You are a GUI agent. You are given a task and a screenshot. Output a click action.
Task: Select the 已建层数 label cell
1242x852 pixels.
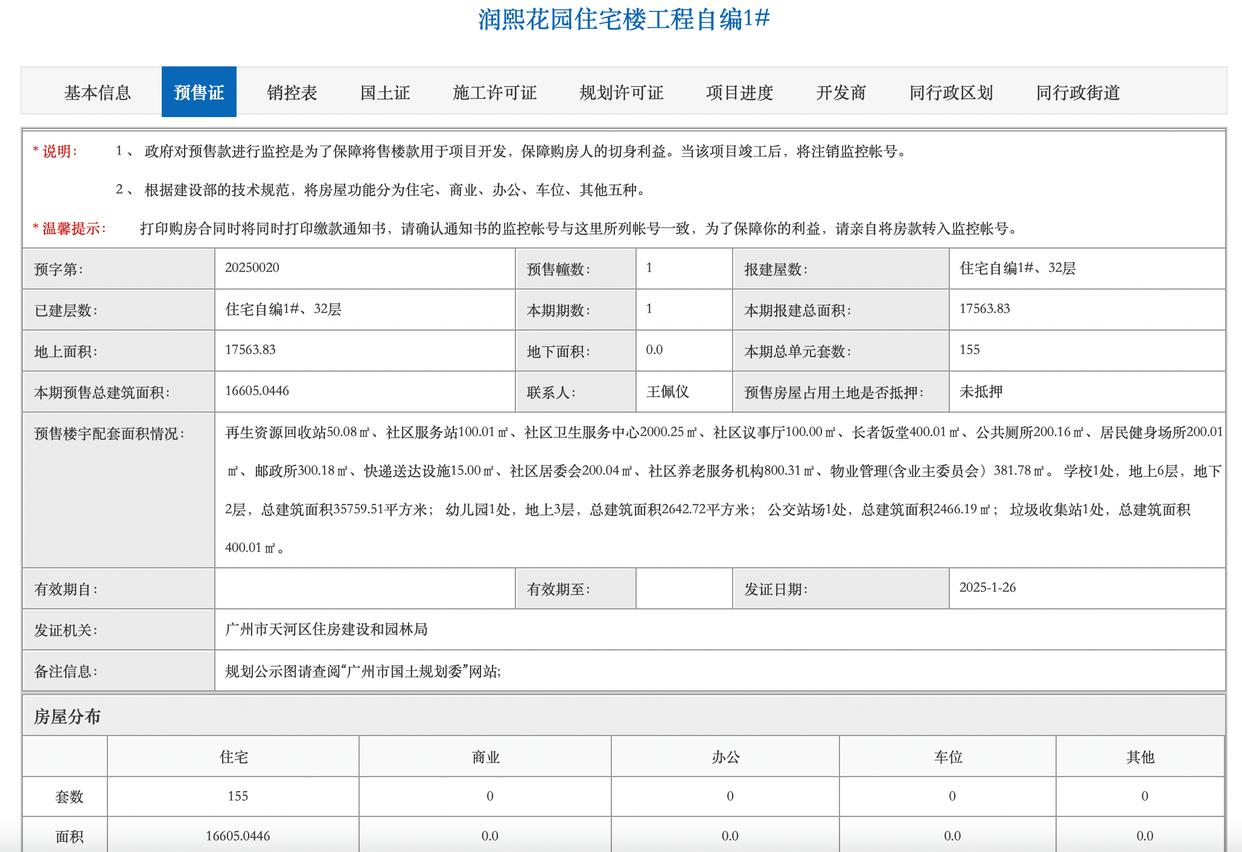(118, 310)
